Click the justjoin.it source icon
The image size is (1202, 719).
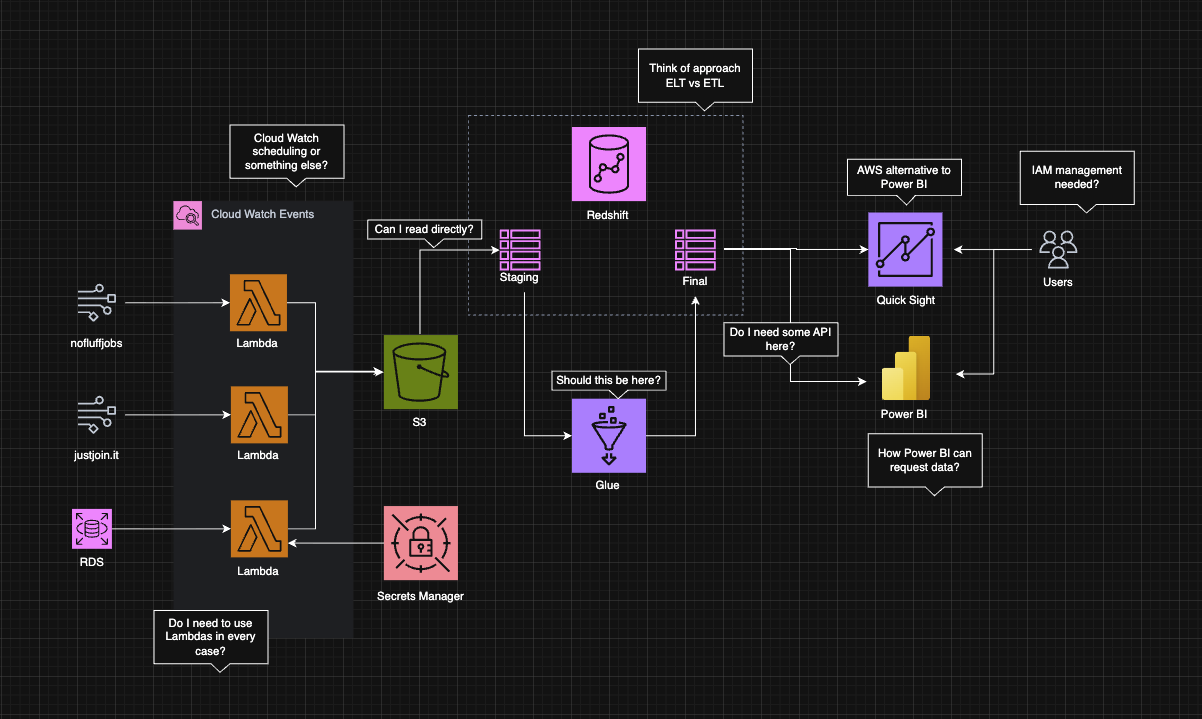coord(96,414)
